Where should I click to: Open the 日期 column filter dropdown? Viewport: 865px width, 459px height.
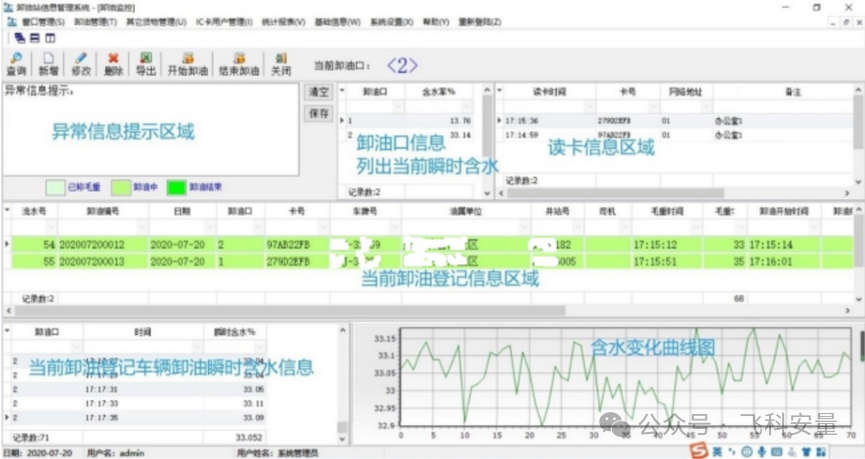coord(210,227)
